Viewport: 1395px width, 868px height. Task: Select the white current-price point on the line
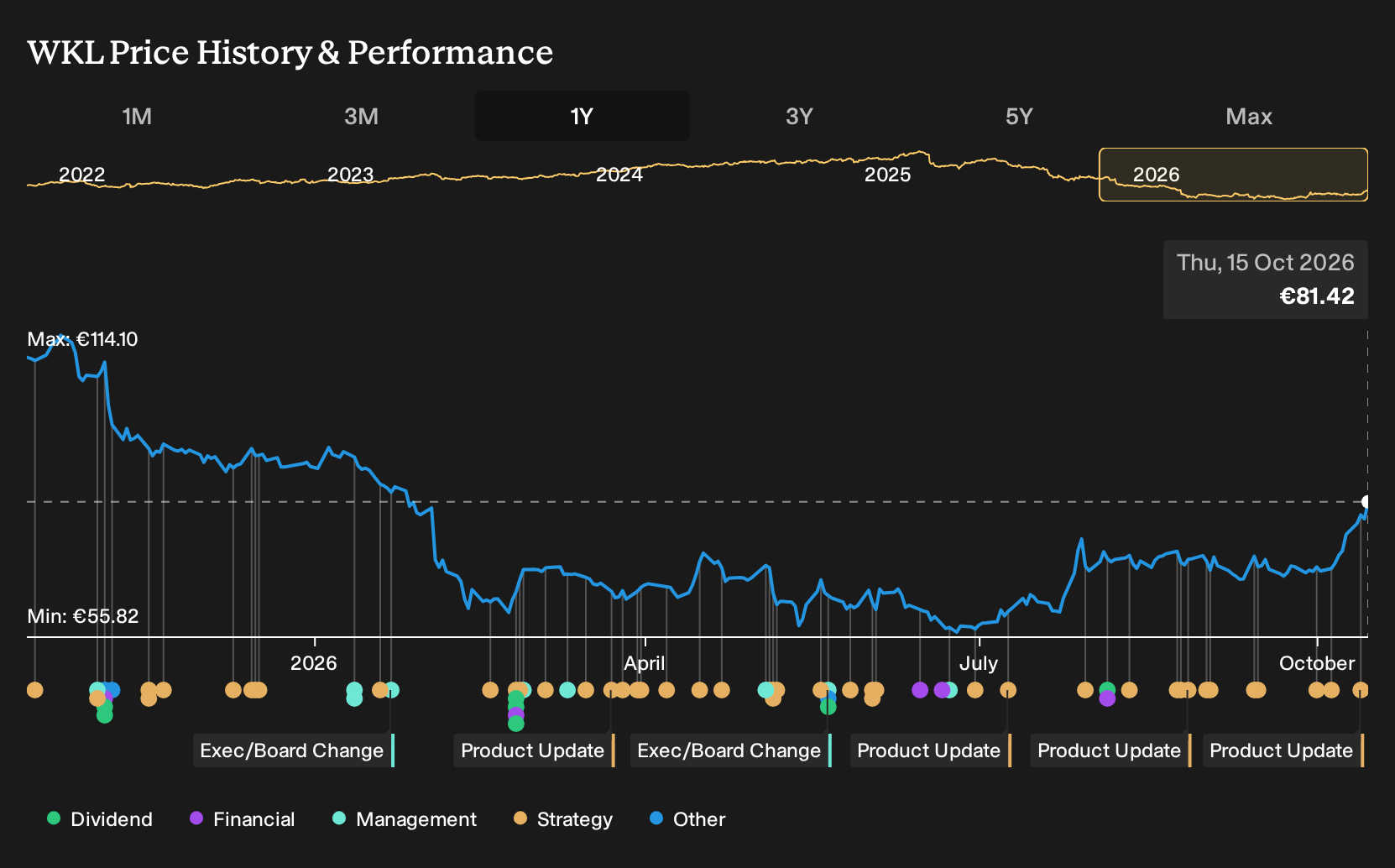tap(1366, 502)
